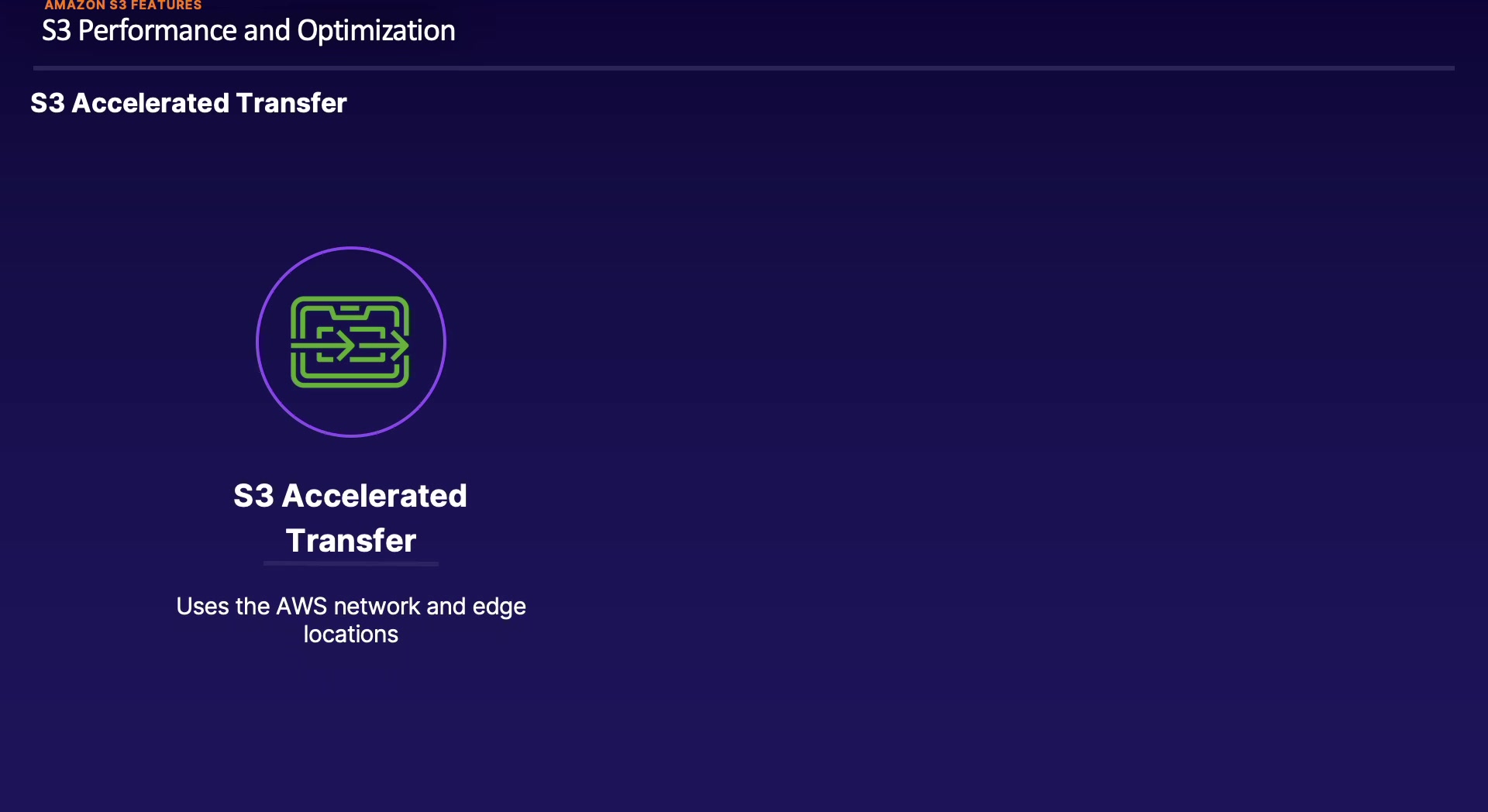Click "S3" at start of slide title
This screenshot has height=812, width=1488.
[56, 31]
